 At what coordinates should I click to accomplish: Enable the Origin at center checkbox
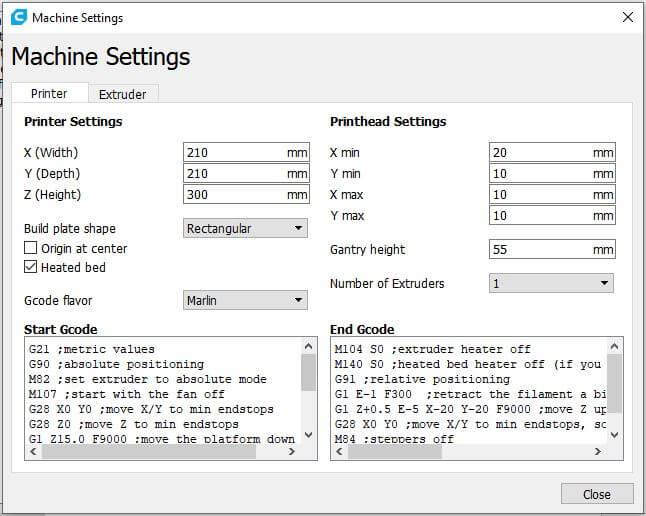[x=31, y=248]
